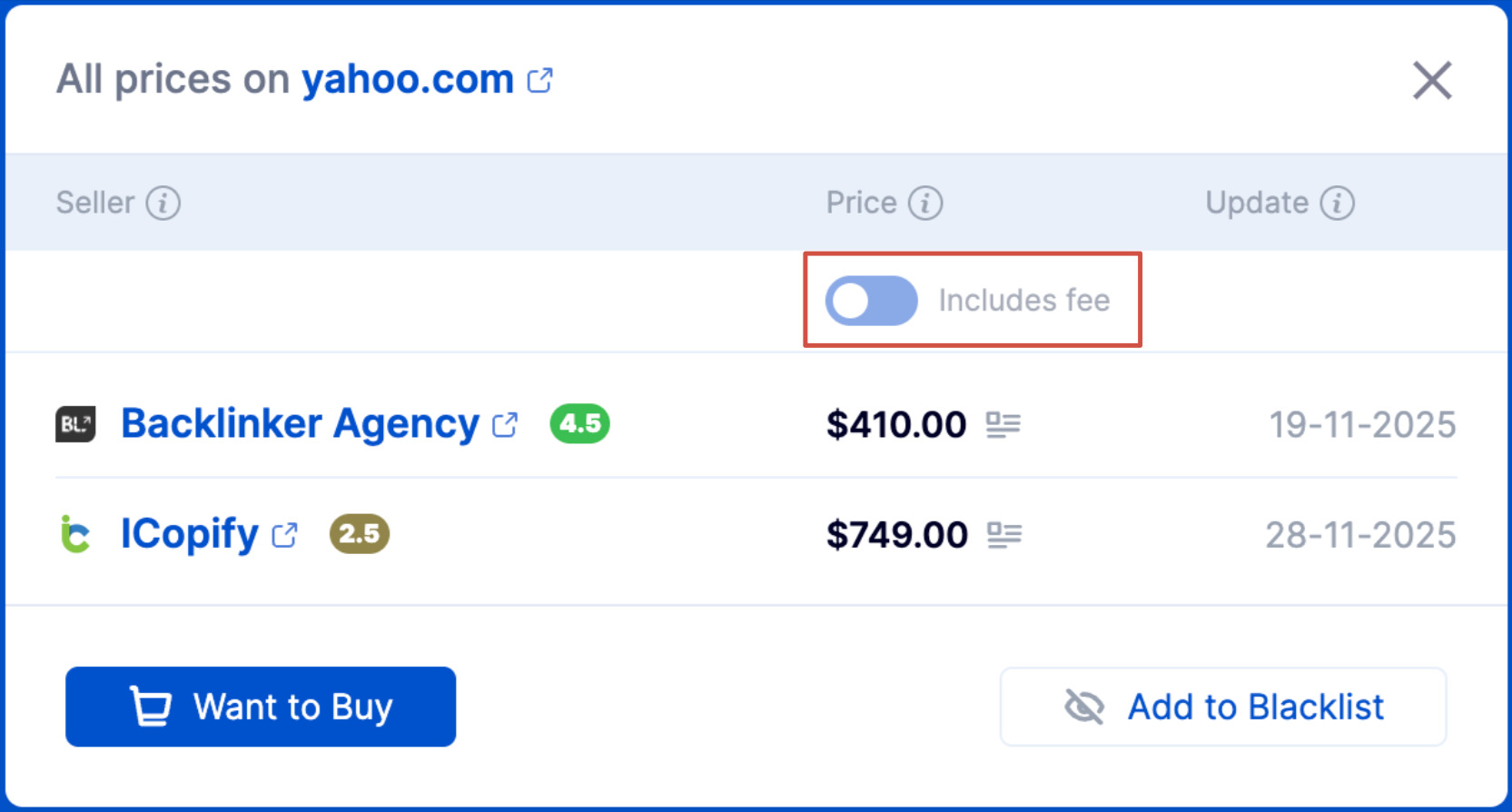Screen dimensions: 1512x812
Task: Click the Add to Blacklist button
Action: [x=1221, y=707]
